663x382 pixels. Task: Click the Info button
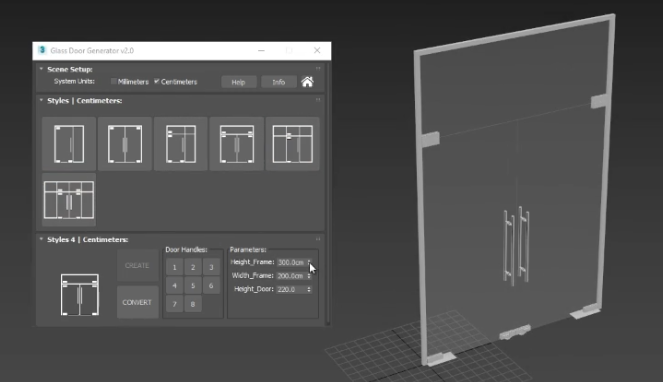point(279,82)
